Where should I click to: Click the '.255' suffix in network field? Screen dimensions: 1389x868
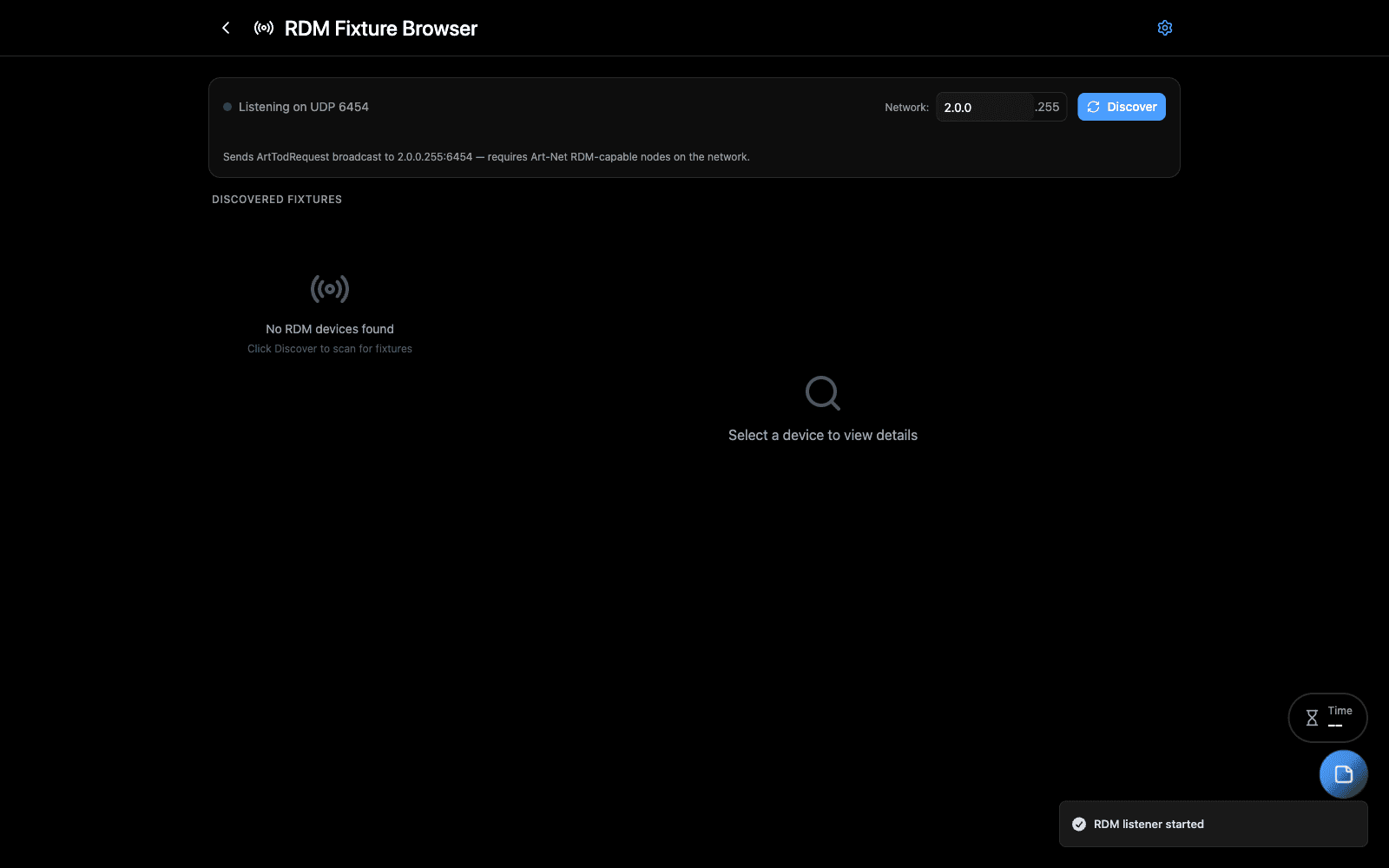coord(1047,108)
